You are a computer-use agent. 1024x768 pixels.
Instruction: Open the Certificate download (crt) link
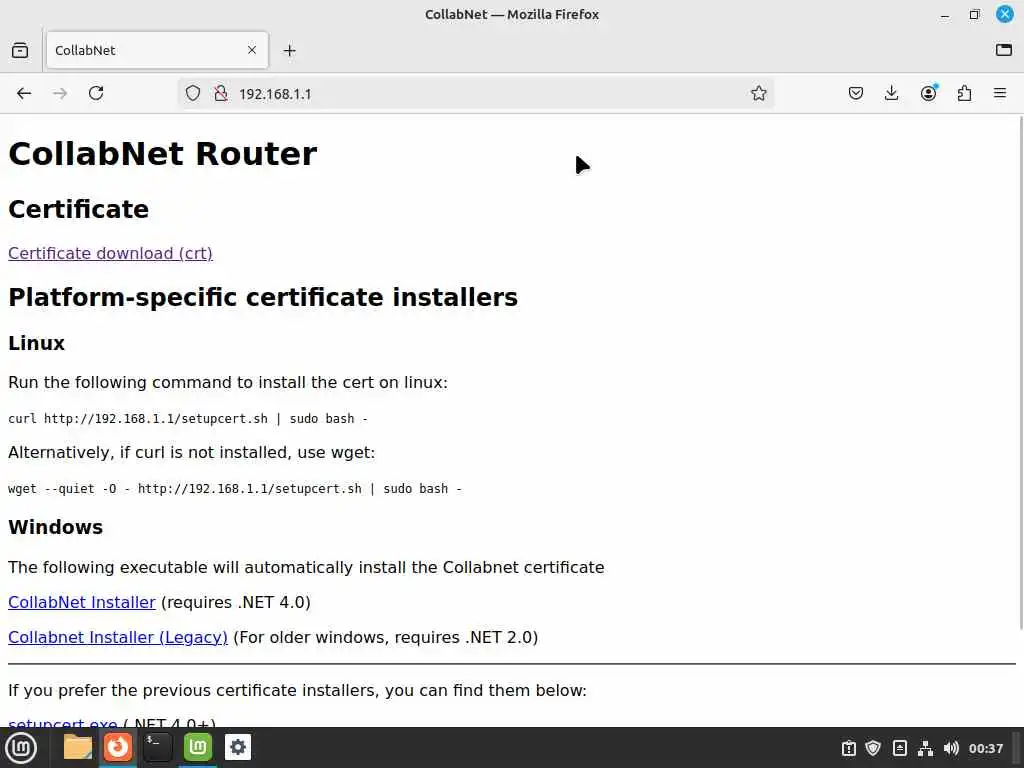pos(110,253)
